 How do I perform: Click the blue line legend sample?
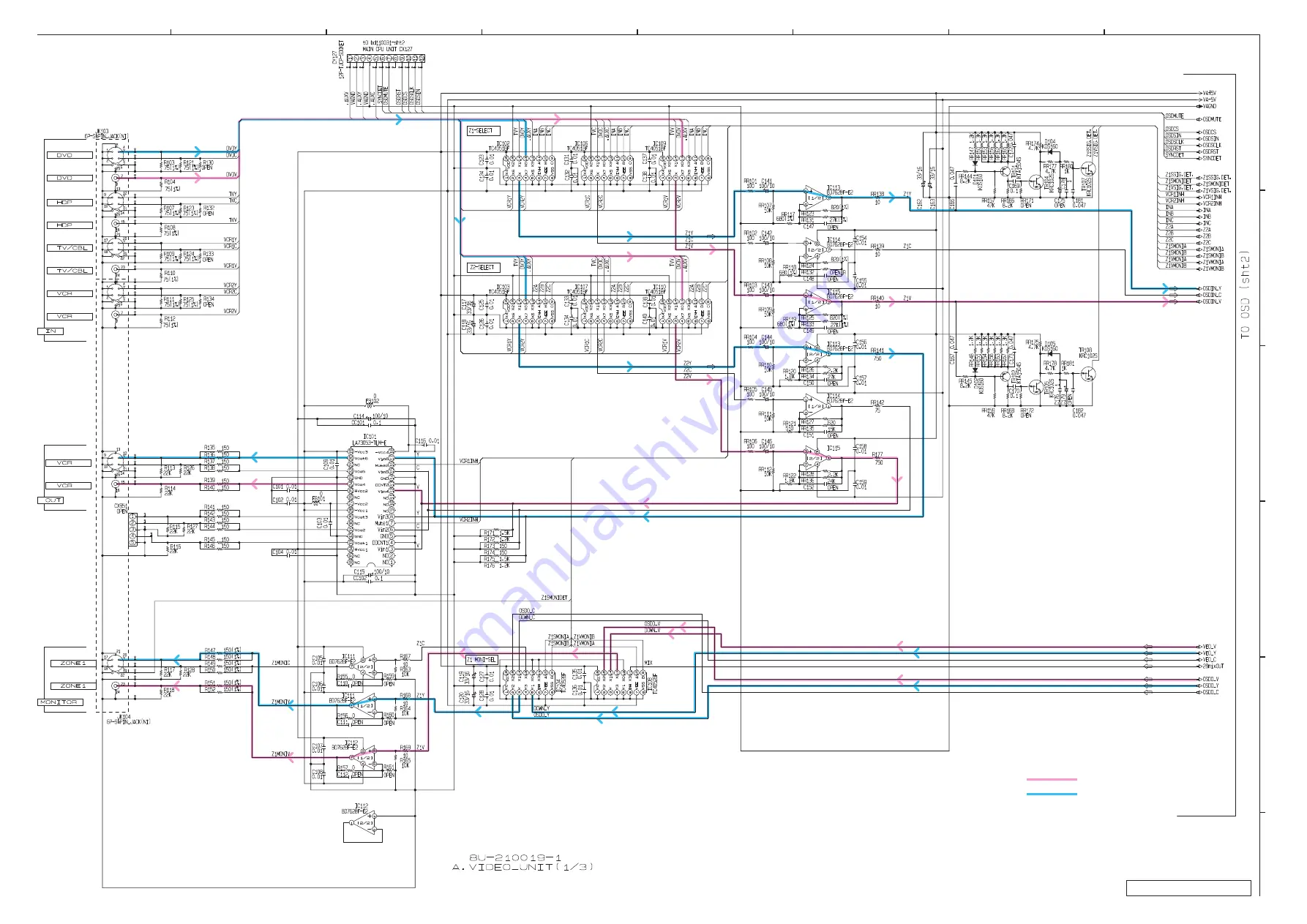coord(1052,794)
